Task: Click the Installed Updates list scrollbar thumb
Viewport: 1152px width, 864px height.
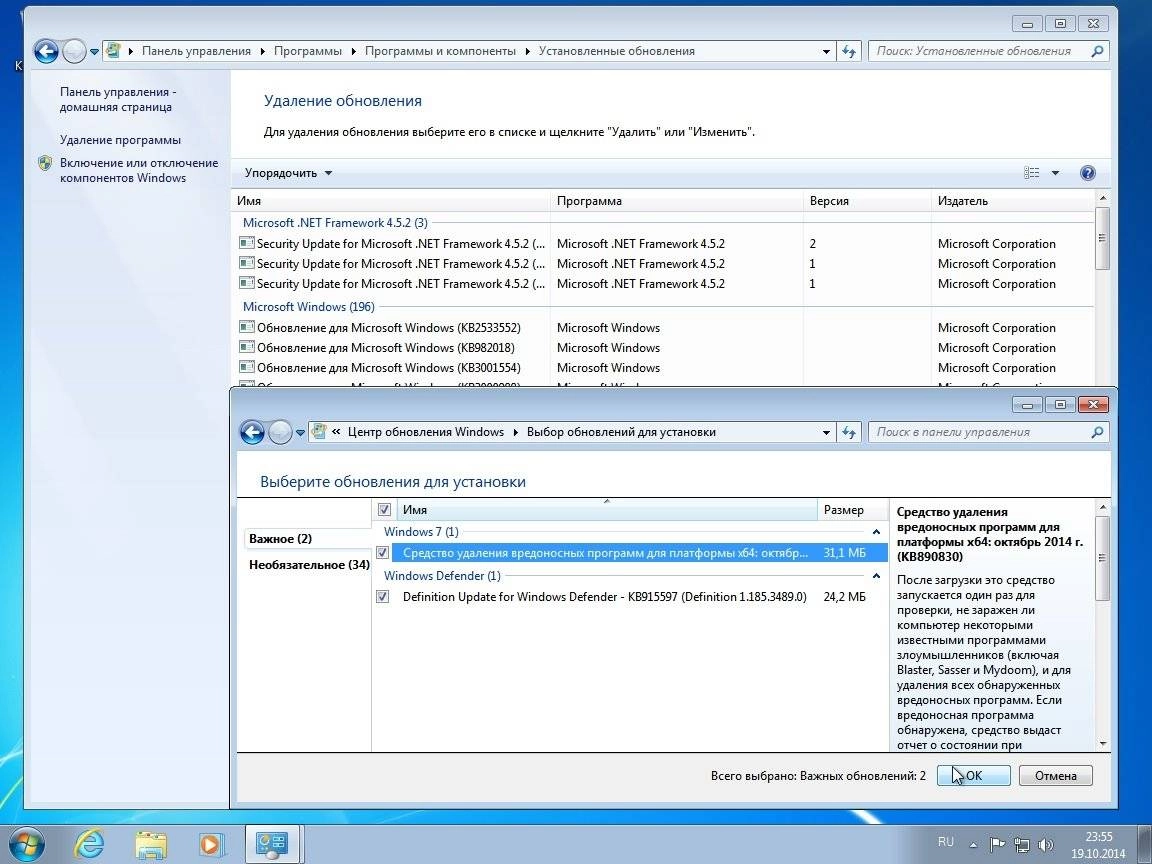Action: click(x=1101, y=238)
